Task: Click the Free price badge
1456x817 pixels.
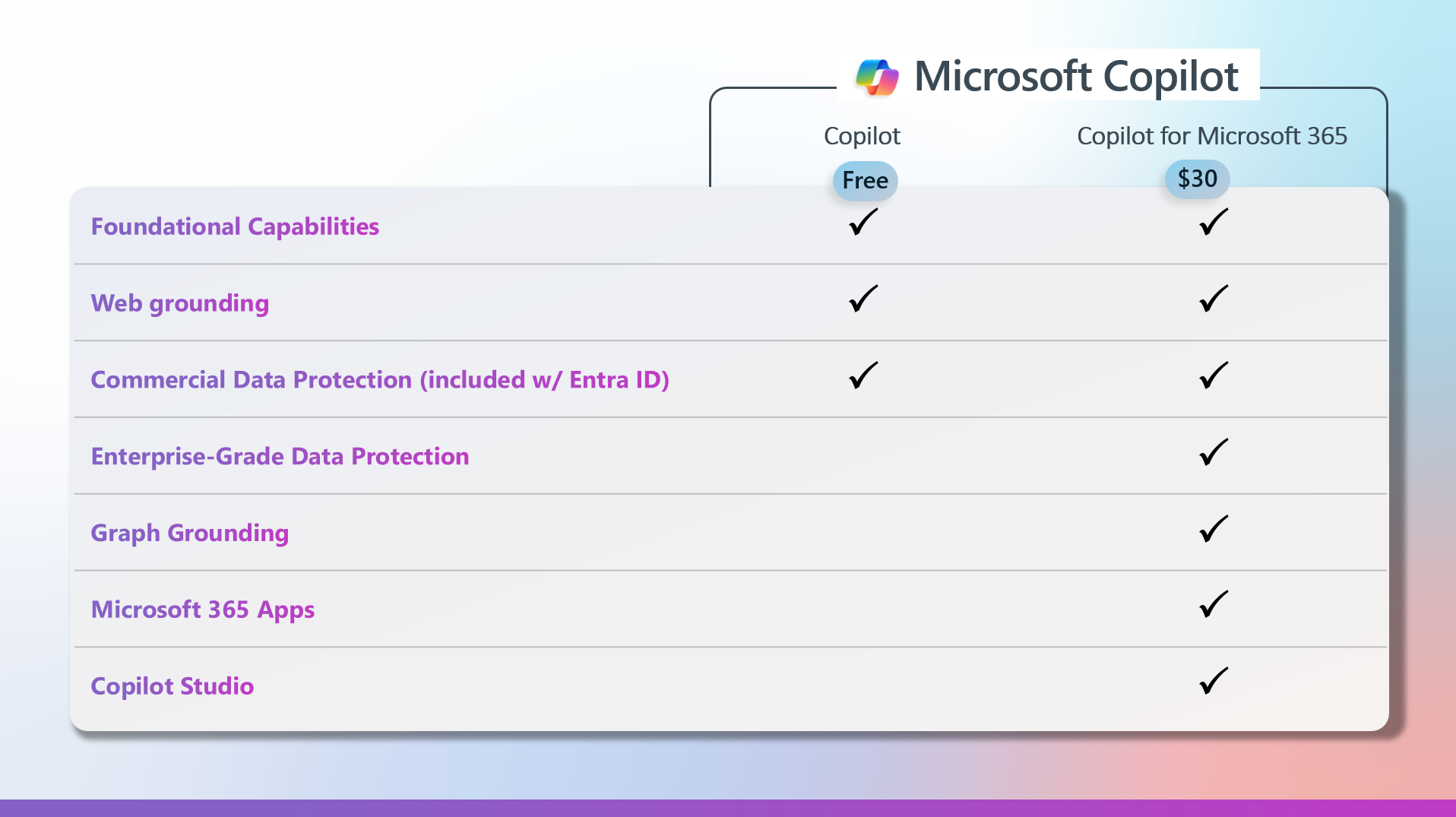Action: tap(865, 181)
